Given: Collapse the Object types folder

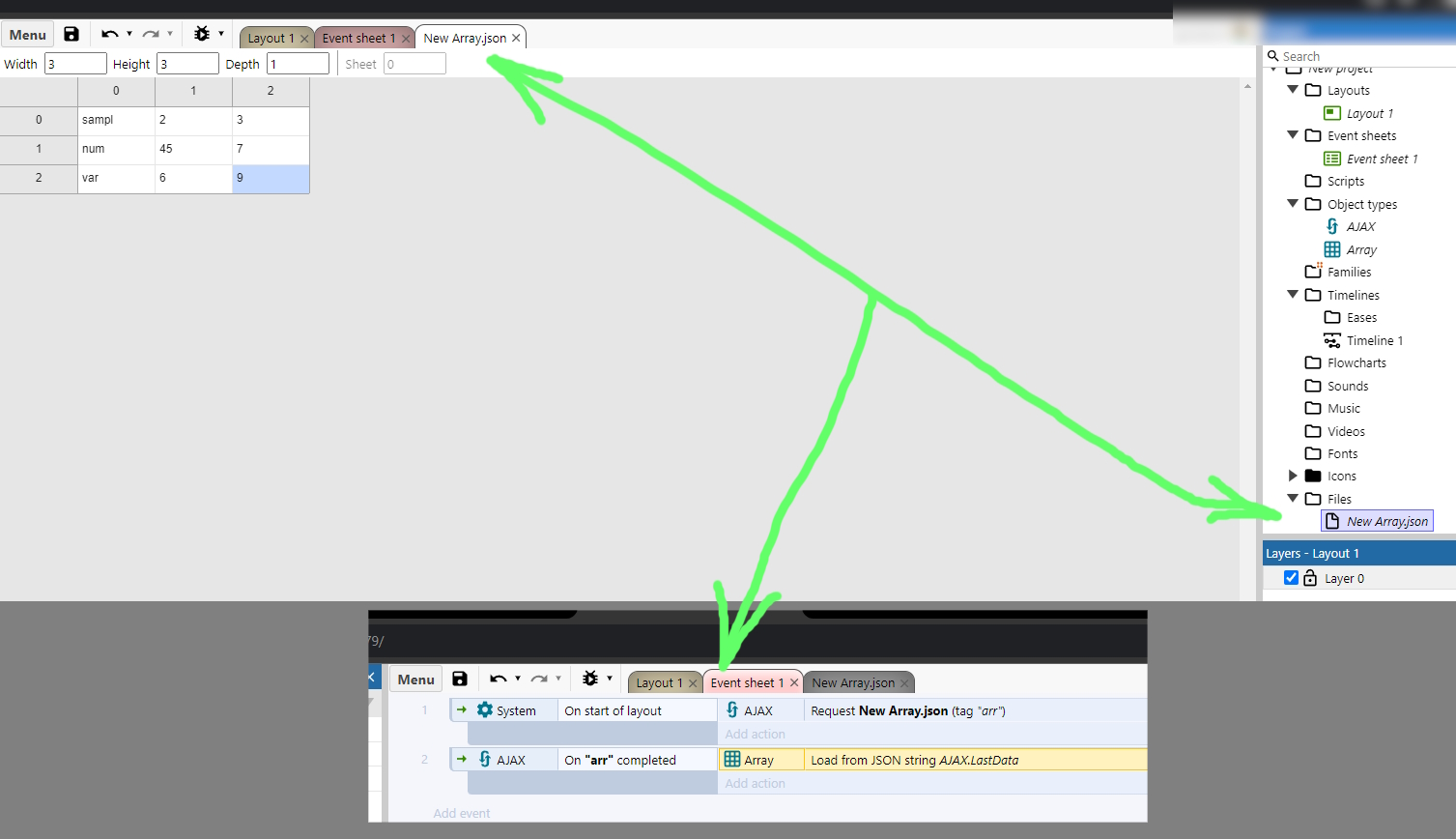Looking at the screenshot, I should coord(1293,203).
